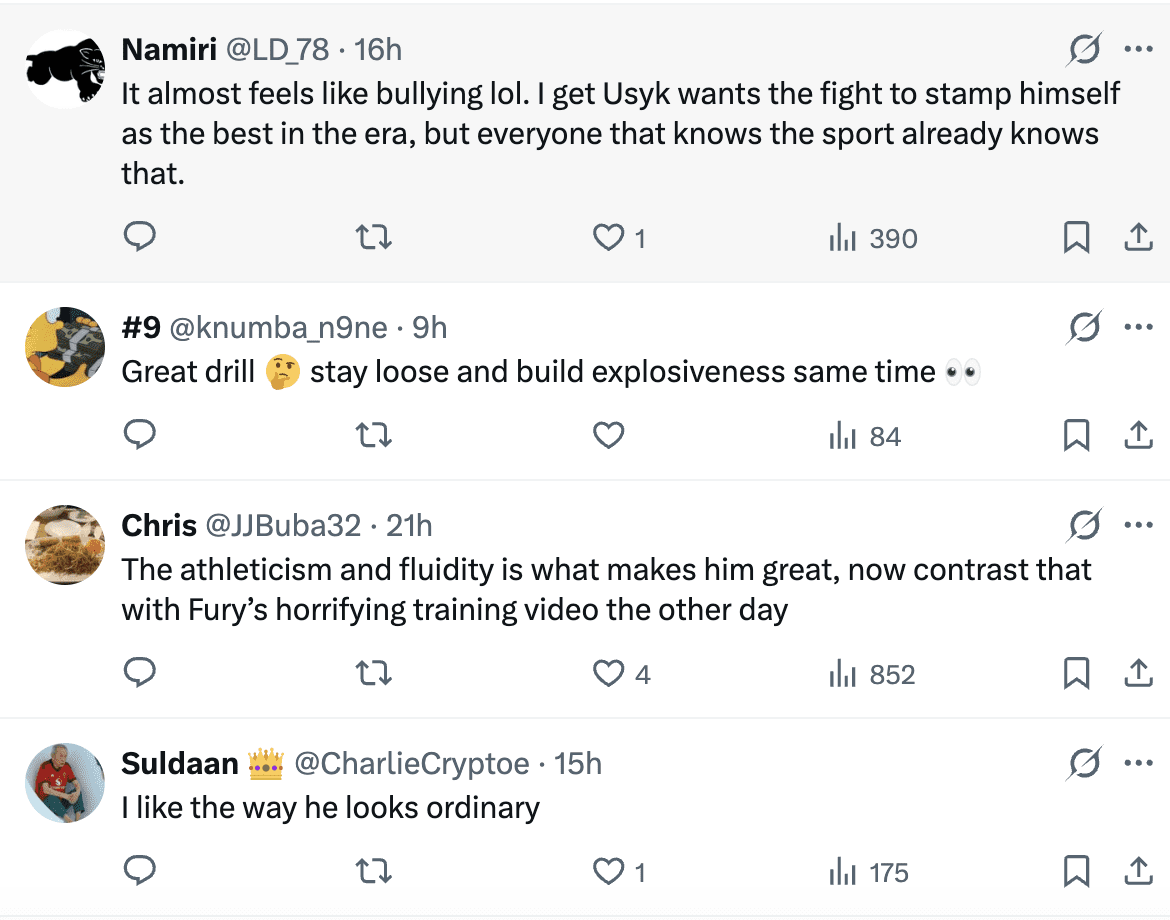
Task: Expand more menu on Chris's tweet
Action: pos(1139,524)
